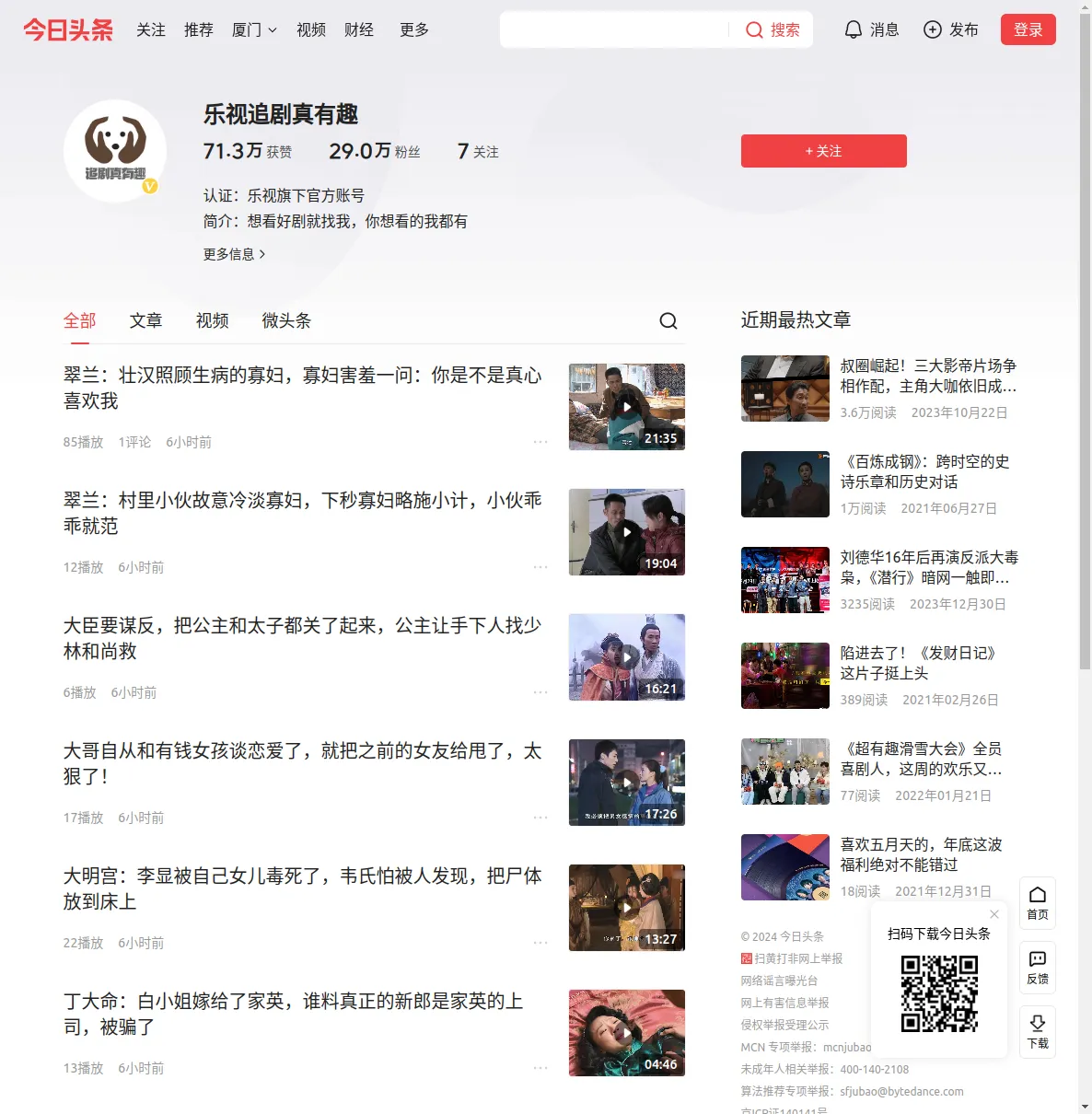Switch to the 视频 content tab
This screenshot has height=1114, width=1092.
[212, 320]
